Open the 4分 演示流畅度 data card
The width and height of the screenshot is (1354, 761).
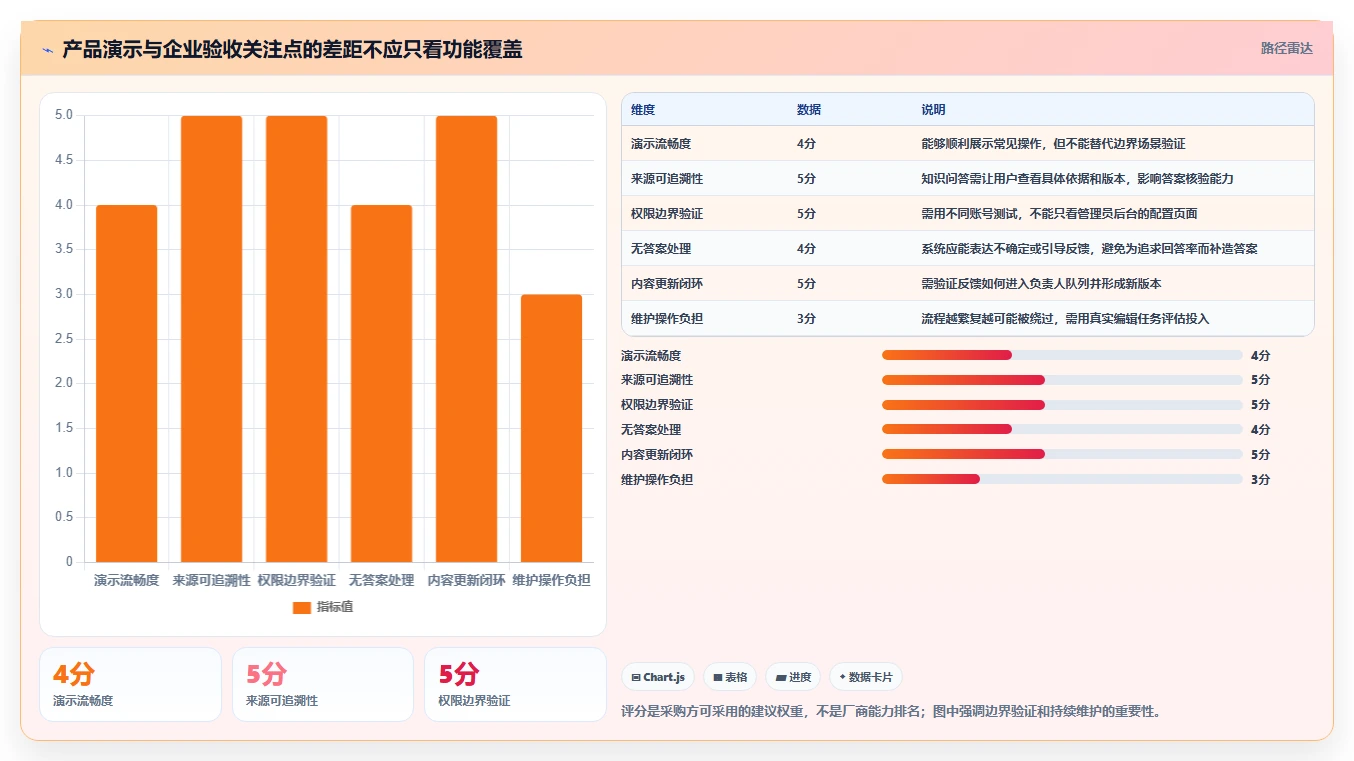coord(130,684)
